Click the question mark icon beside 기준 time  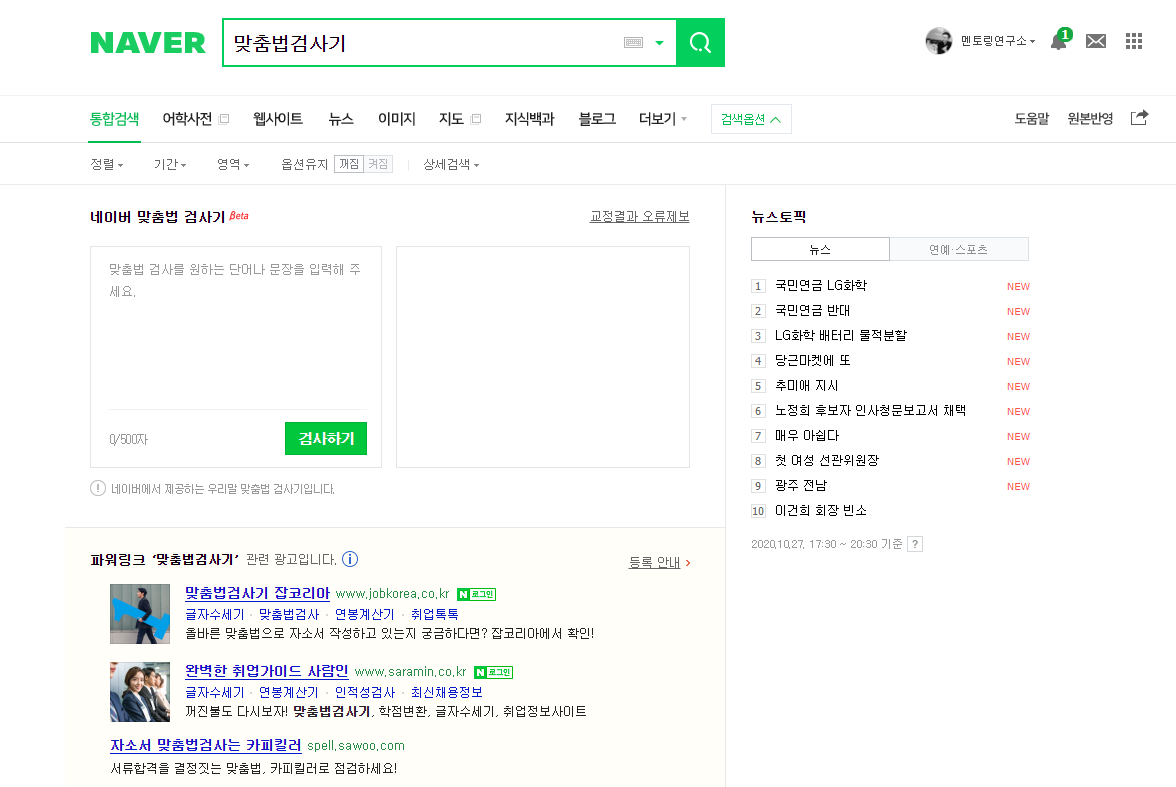(915, 544)
